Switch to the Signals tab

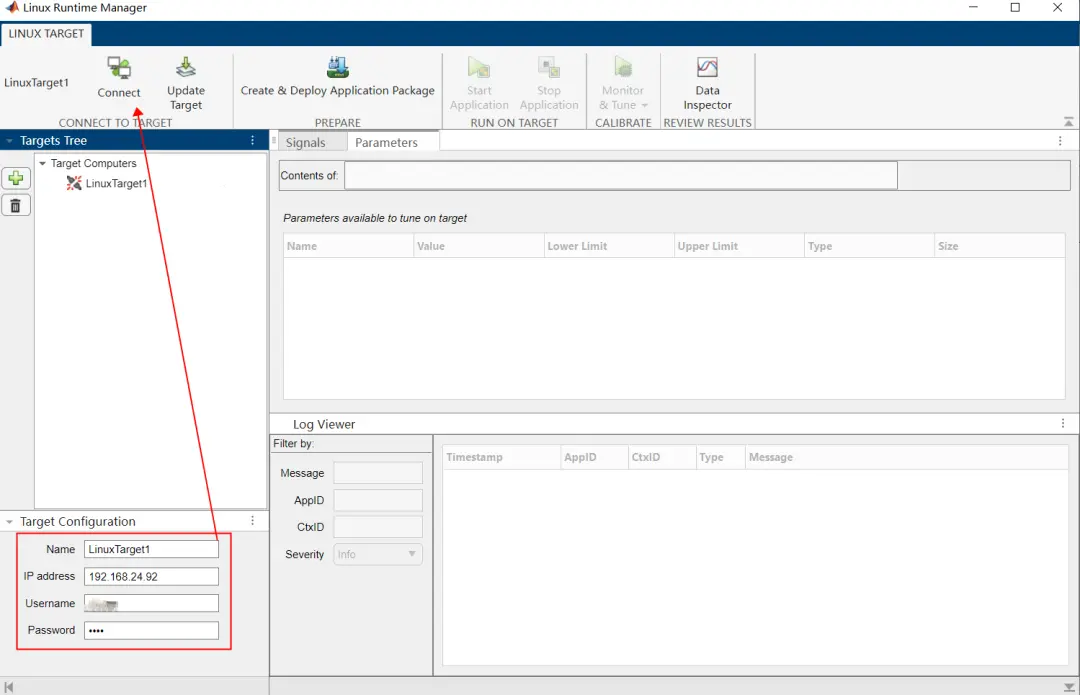[x=305, y=142]
